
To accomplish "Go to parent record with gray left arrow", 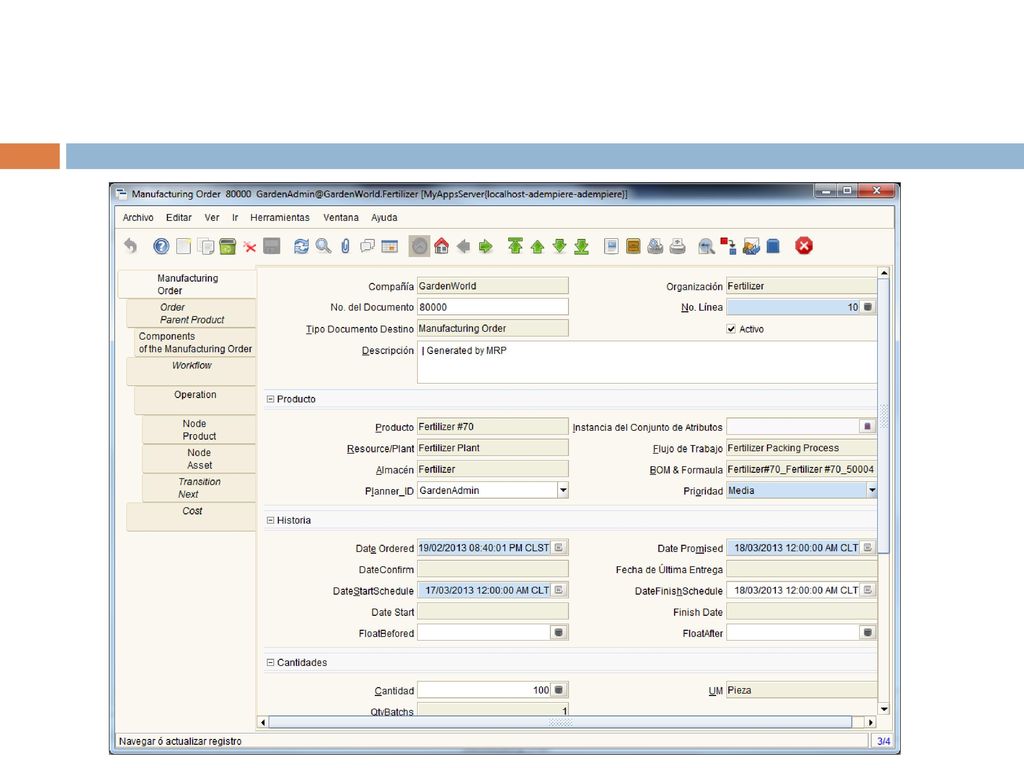I will point(464,246).
